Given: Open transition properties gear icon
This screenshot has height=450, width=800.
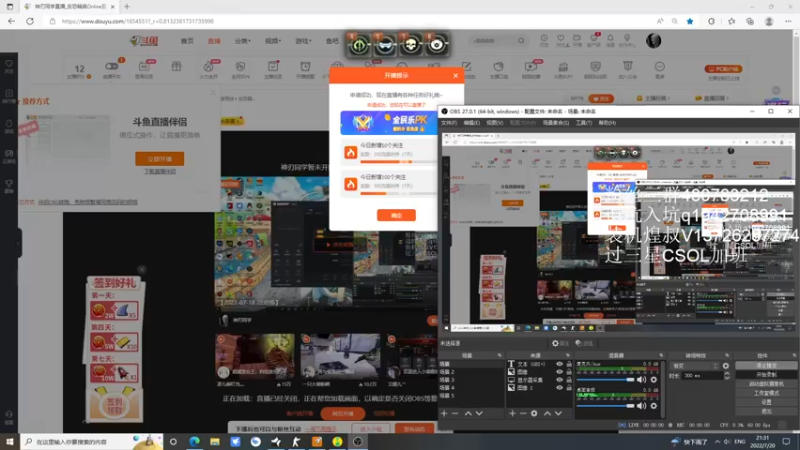Looking at the screenshot, I should pos(726,366).
